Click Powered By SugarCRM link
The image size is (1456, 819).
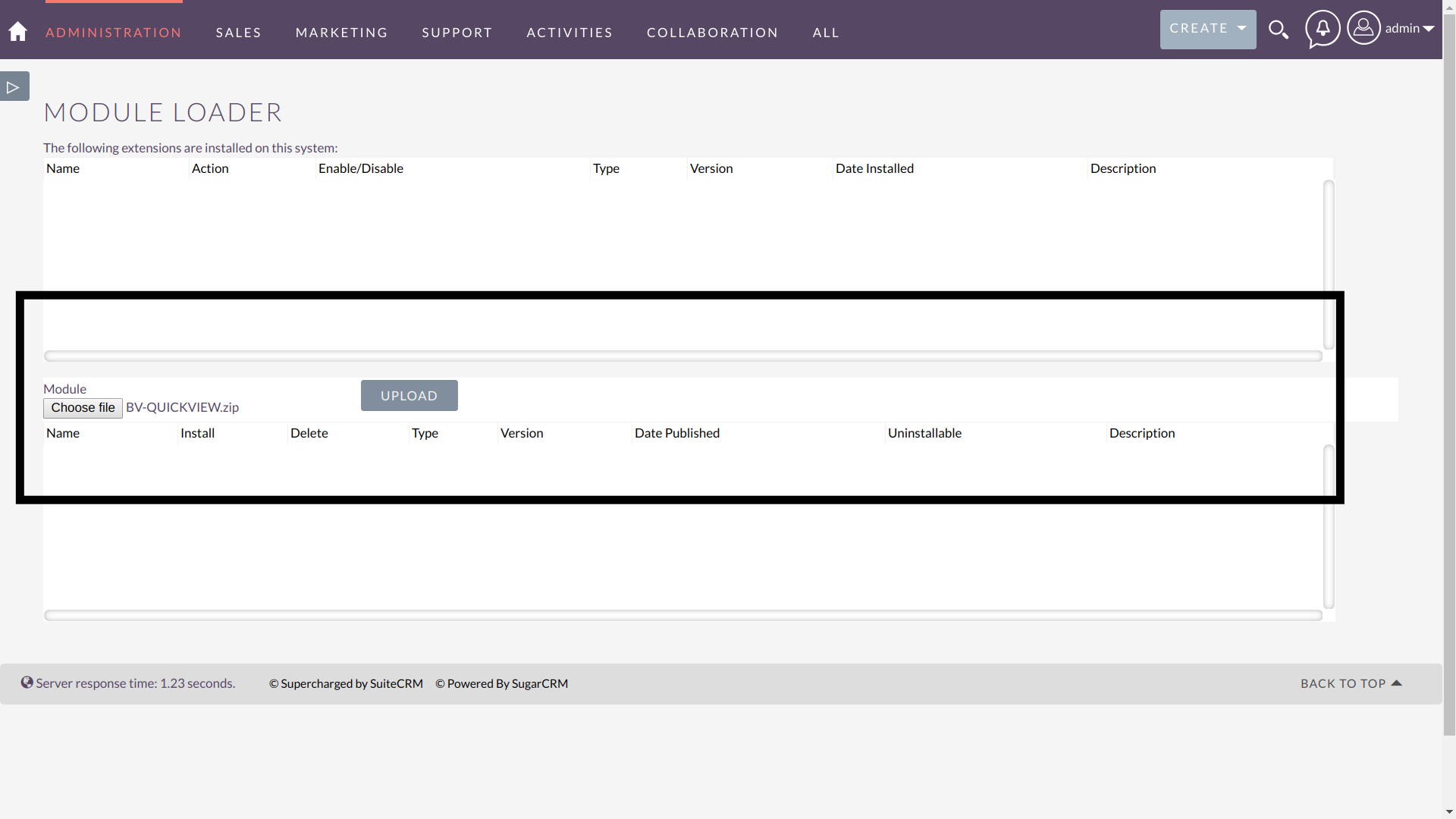tap(501, 683)
